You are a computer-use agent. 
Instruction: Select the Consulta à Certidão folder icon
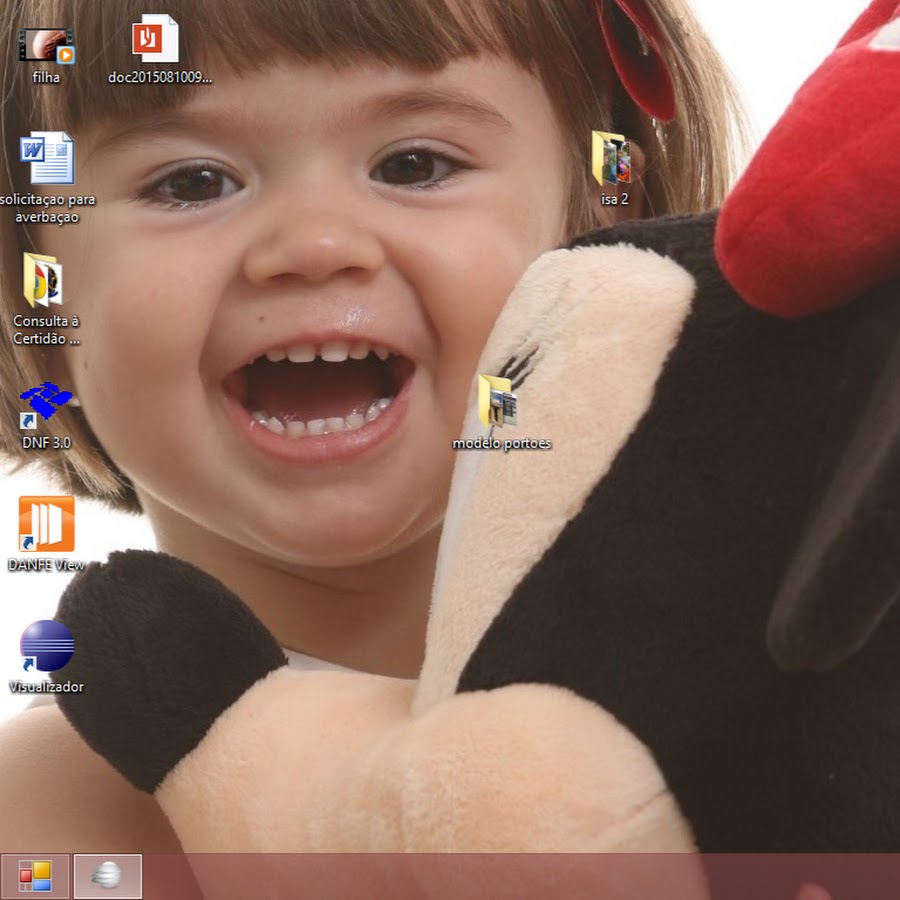43,280
